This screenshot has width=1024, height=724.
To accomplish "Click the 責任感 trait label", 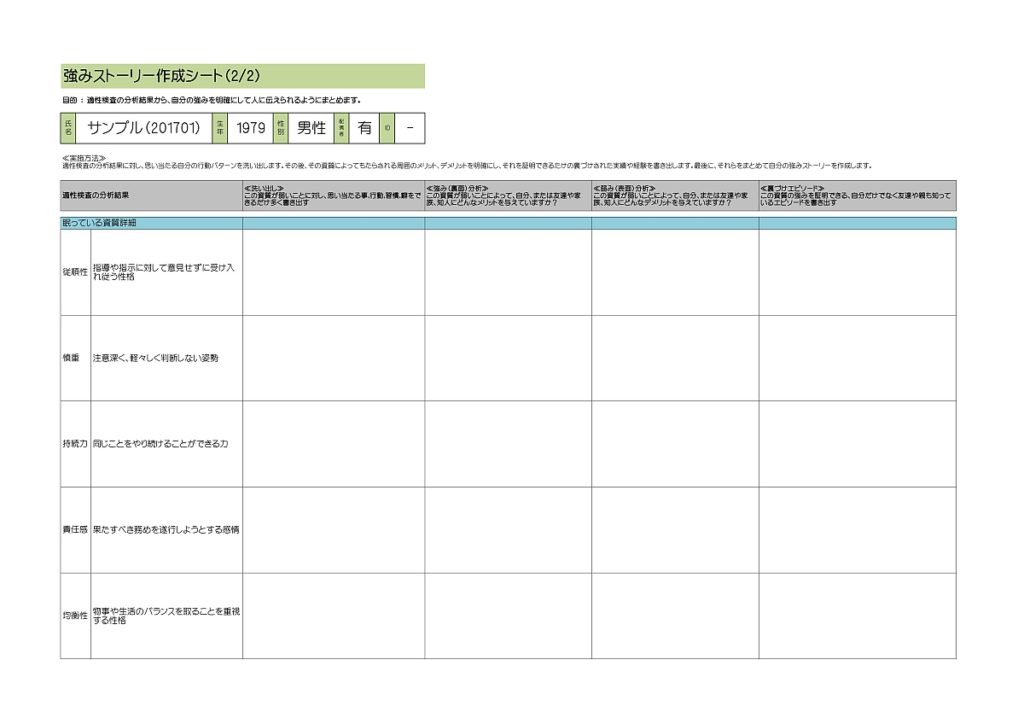I will point(75,530).
